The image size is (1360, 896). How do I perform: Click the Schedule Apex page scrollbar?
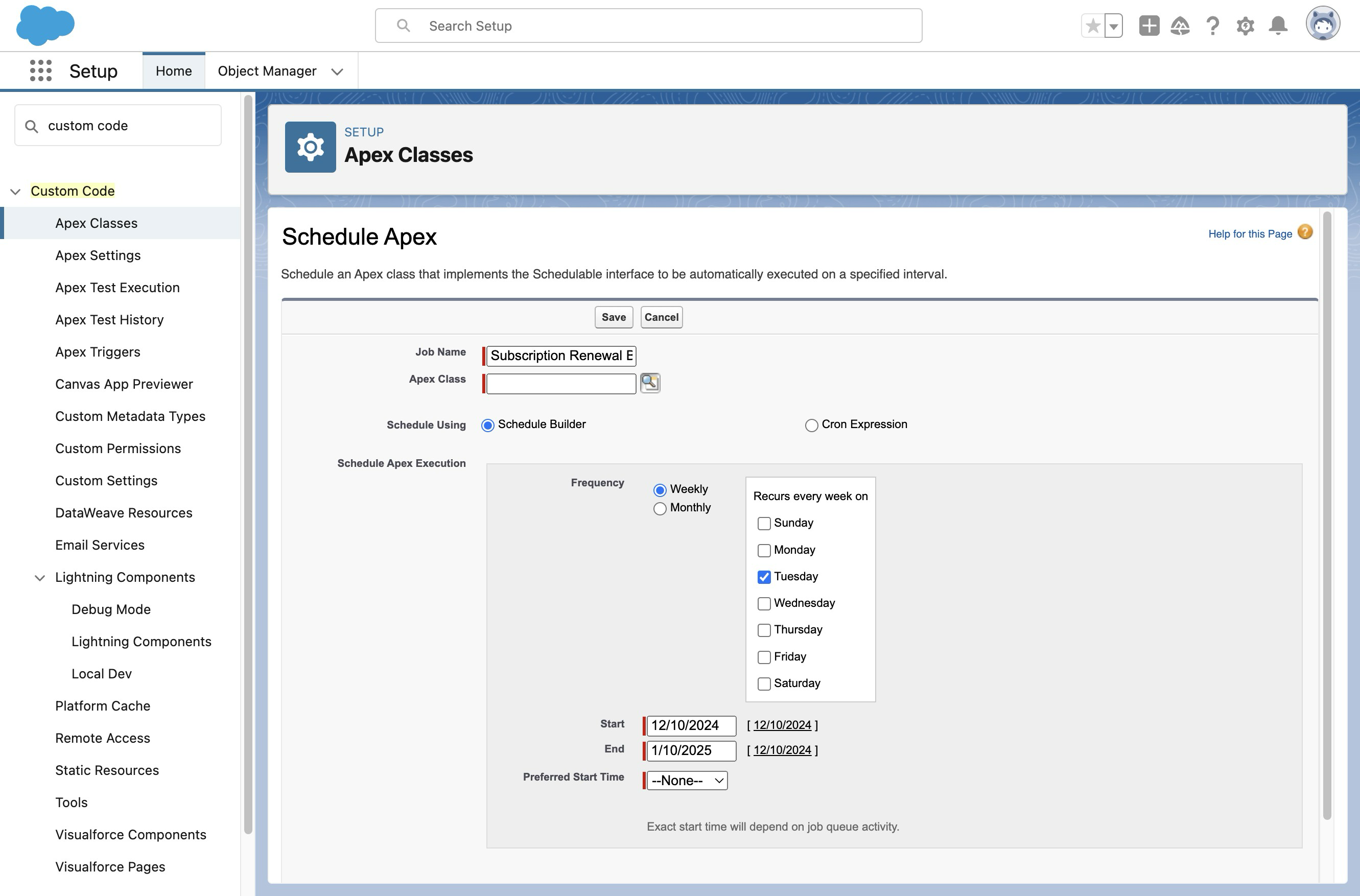click(1327, 515)
